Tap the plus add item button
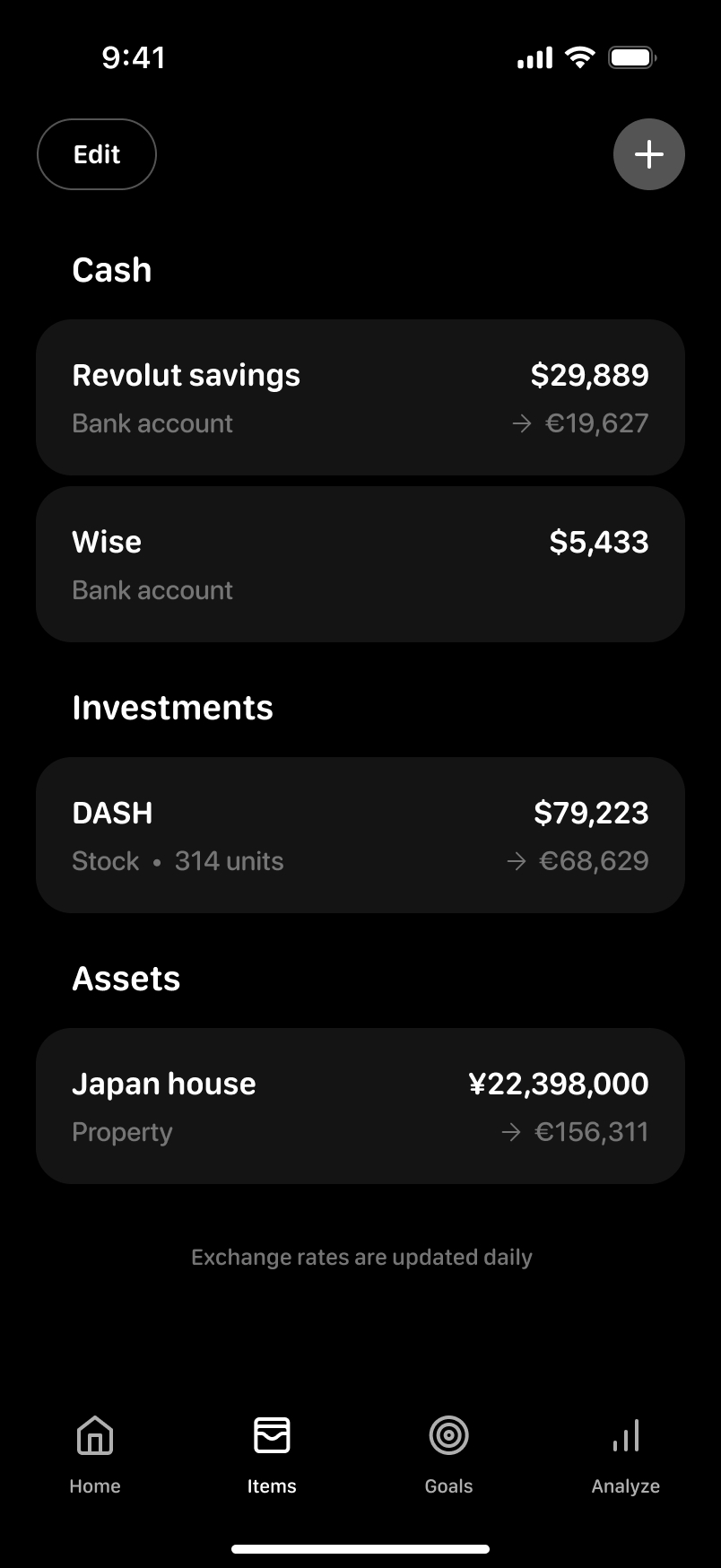Image resolution: width=721 pixels, height=1568 pixels. click(648, 154)
